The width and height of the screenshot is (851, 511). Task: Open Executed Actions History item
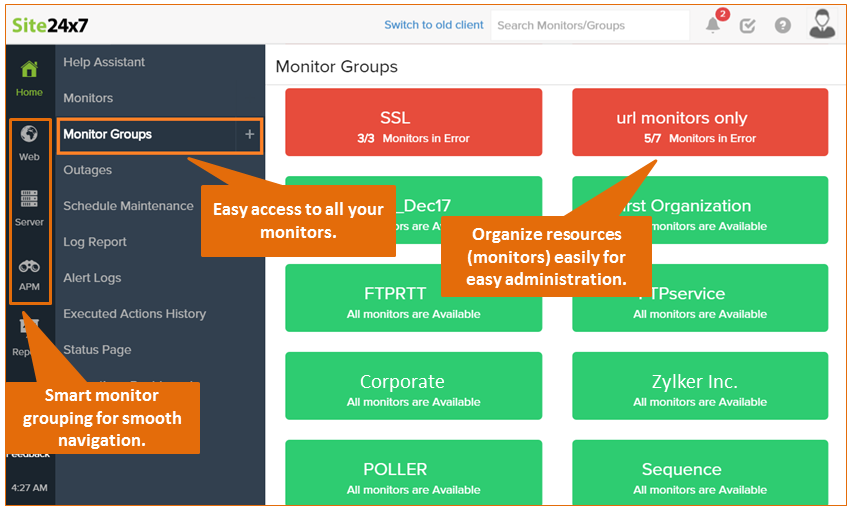(135, 314)
